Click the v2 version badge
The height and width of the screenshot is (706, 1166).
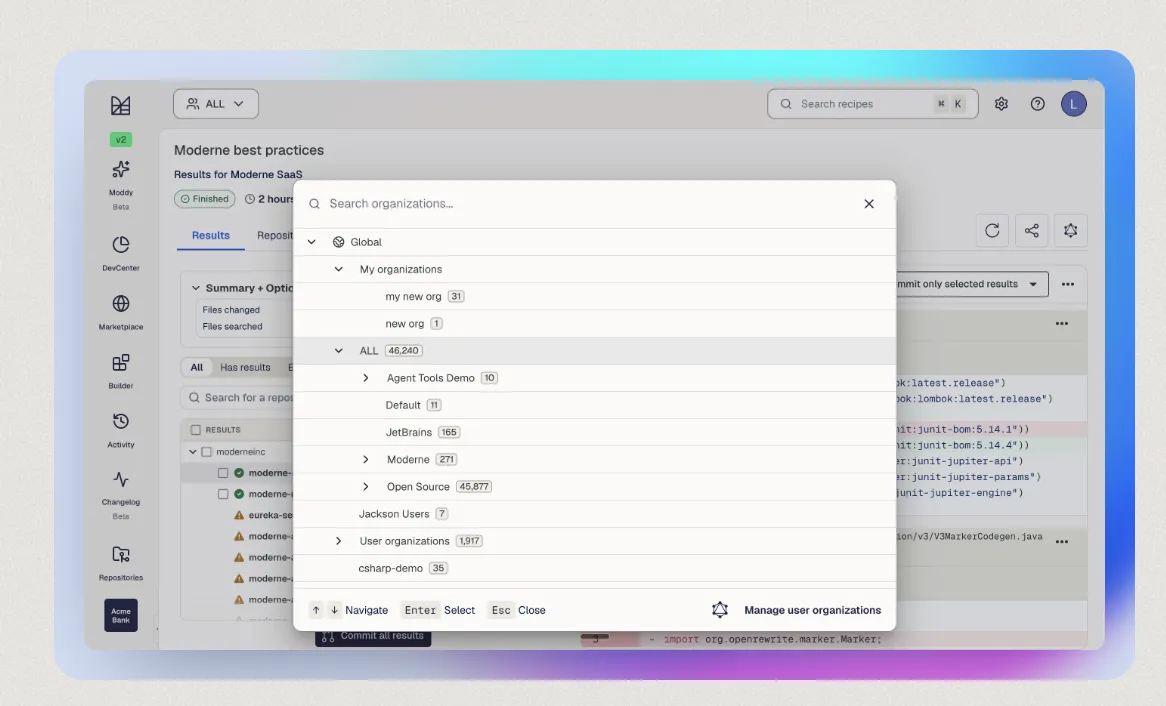[x=120, y=140]
